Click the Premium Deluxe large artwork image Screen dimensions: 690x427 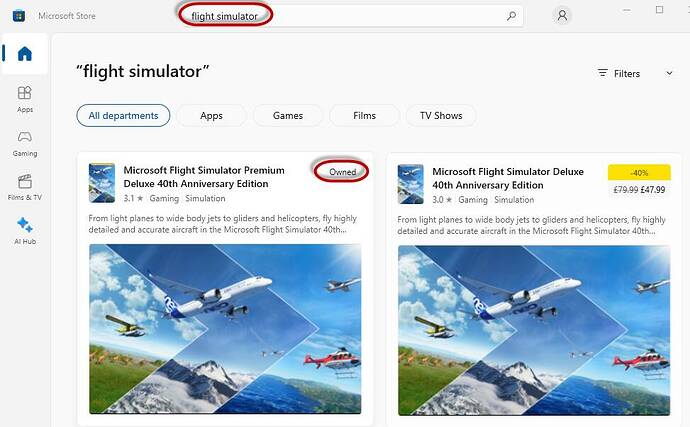225,329
